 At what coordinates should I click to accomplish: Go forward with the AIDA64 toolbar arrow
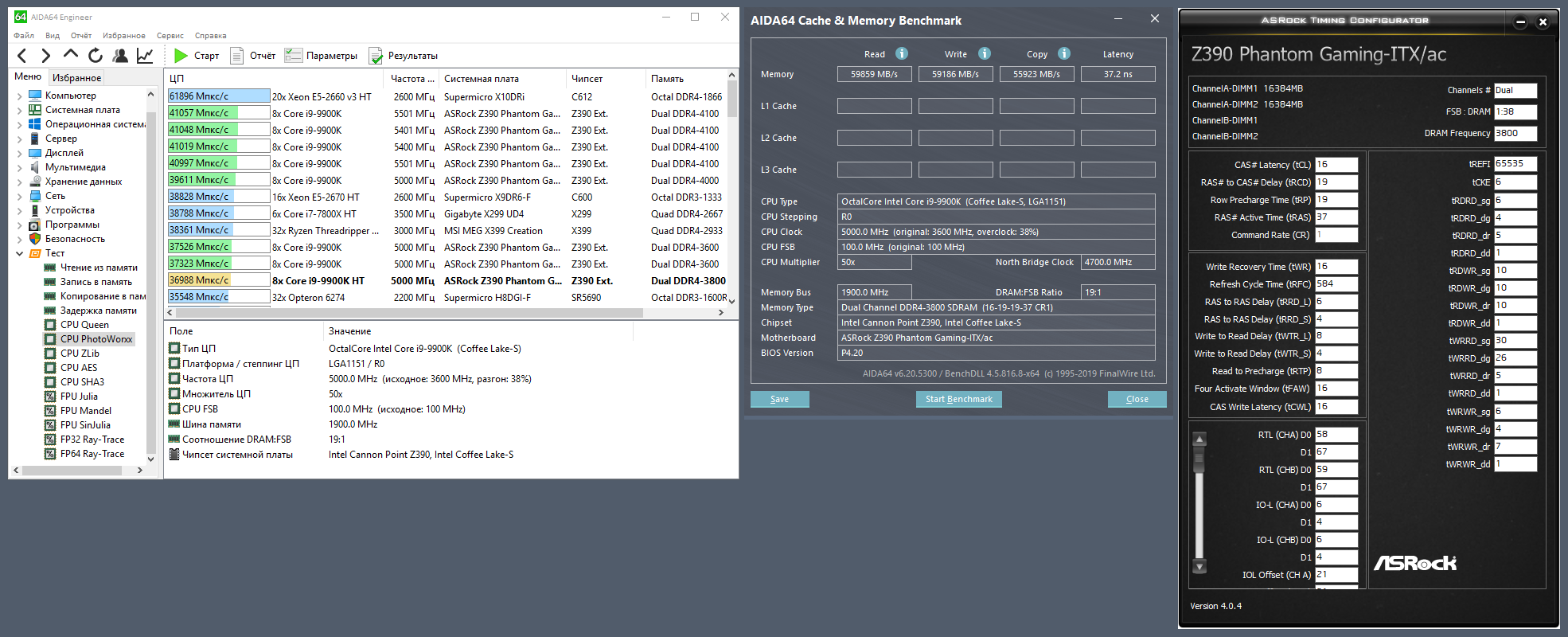[x=46, y=56]
